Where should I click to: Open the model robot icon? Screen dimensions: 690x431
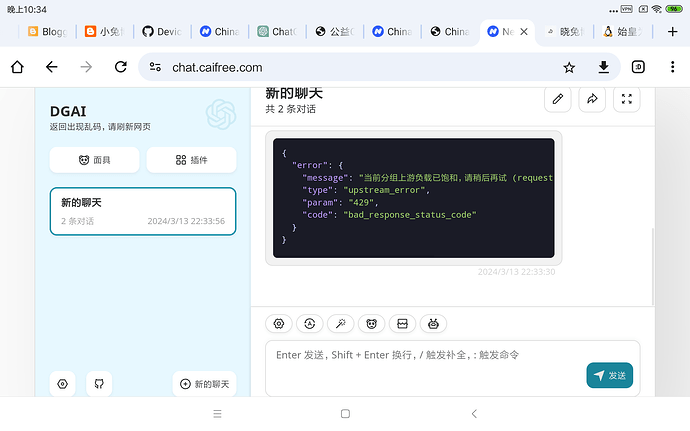(433, 324)
